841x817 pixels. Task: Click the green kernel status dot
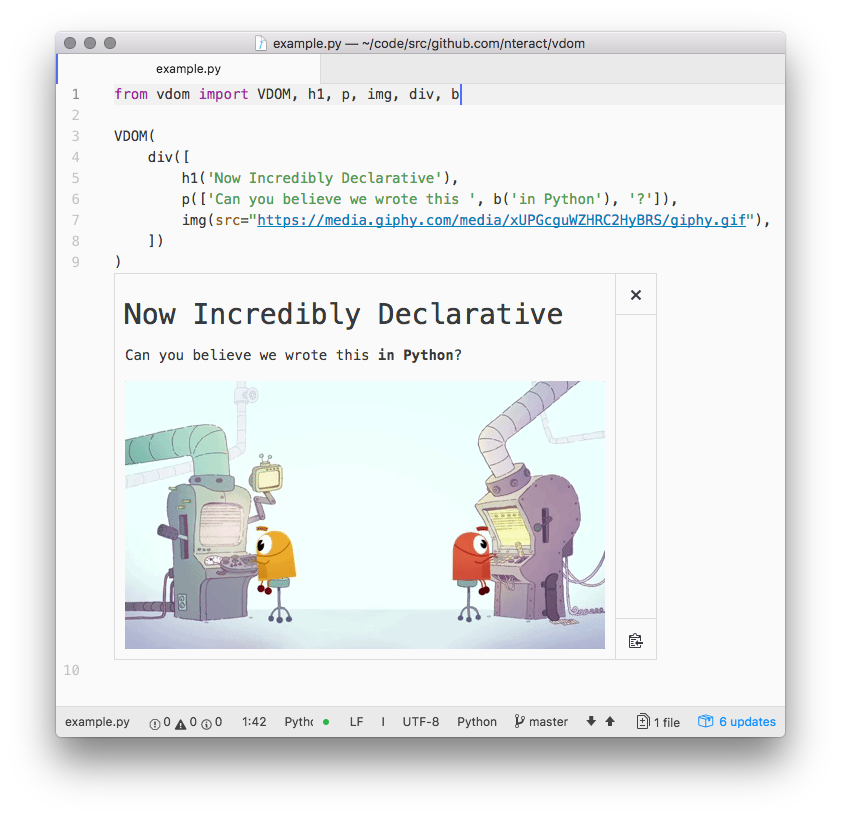point(326,722)
